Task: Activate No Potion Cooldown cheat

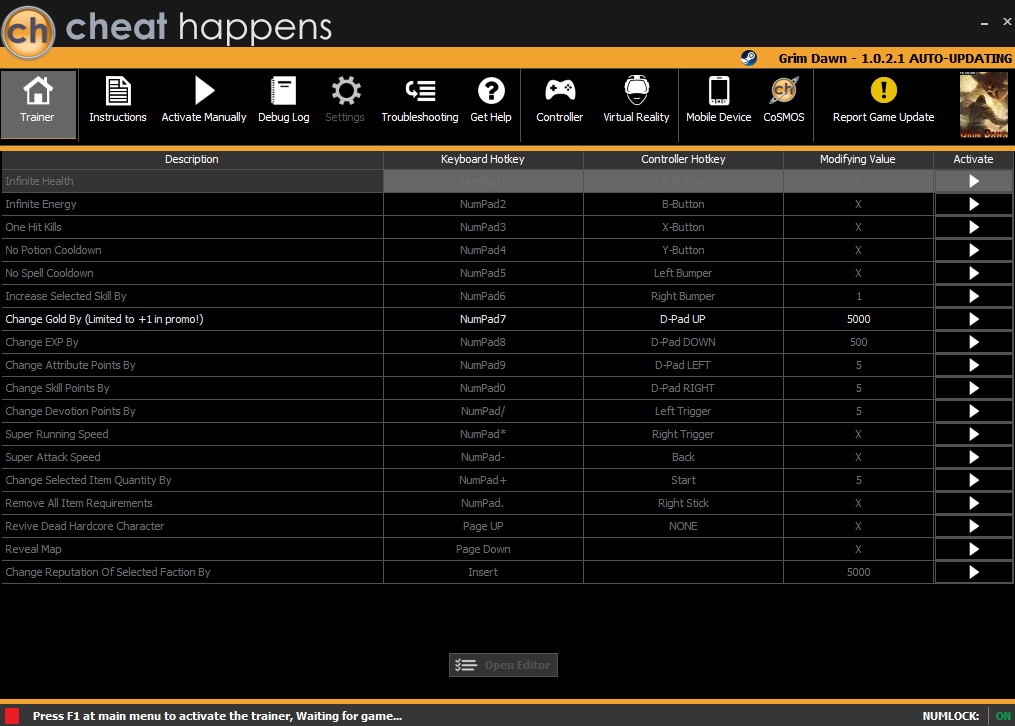Action: tap(974, 250)
